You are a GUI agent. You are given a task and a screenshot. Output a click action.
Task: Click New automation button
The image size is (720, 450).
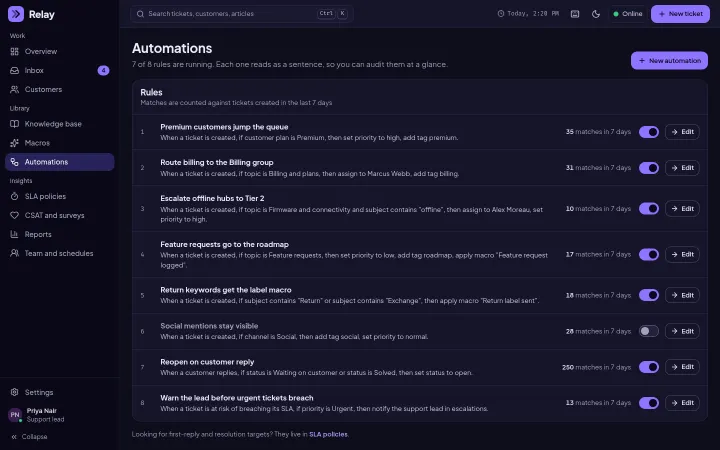669,61
